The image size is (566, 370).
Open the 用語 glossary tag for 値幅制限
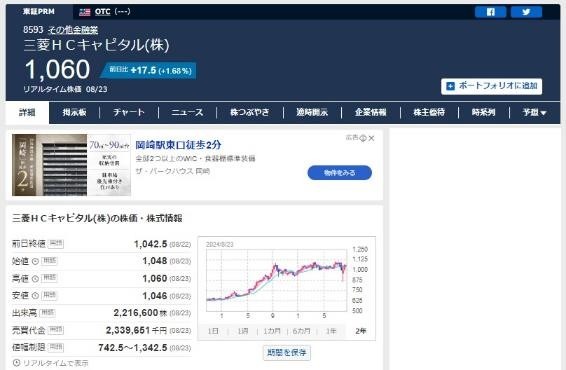(x=56, y=347)
